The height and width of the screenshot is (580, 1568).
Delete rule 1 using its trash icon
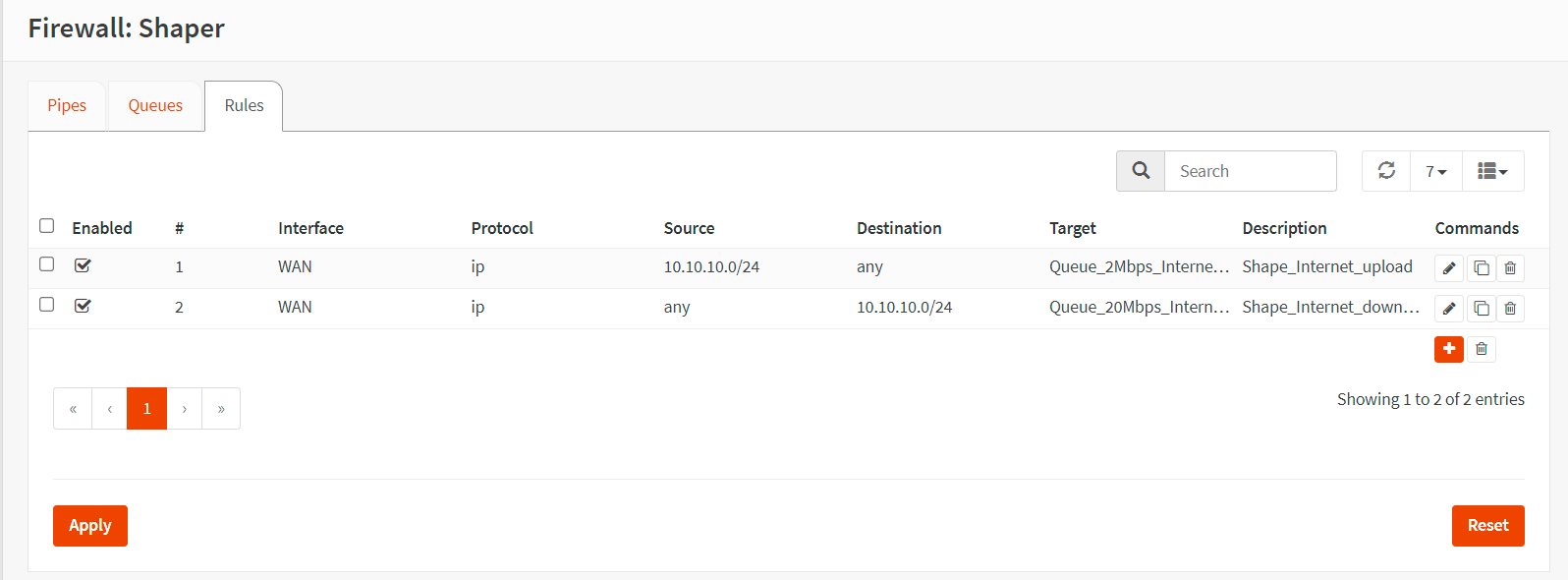1510,268
